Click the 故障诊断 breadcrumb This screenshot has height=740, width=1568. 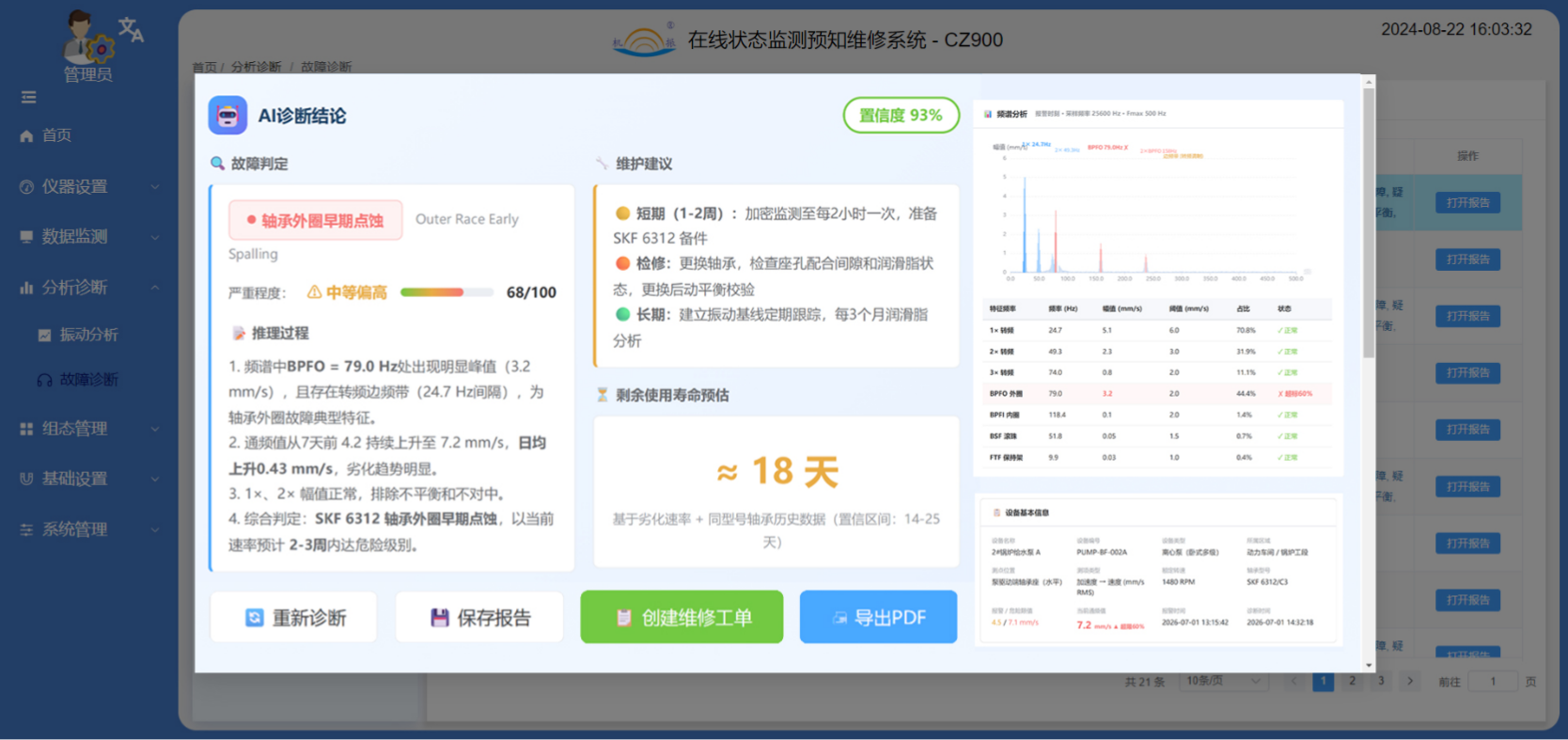coord(326,67)
